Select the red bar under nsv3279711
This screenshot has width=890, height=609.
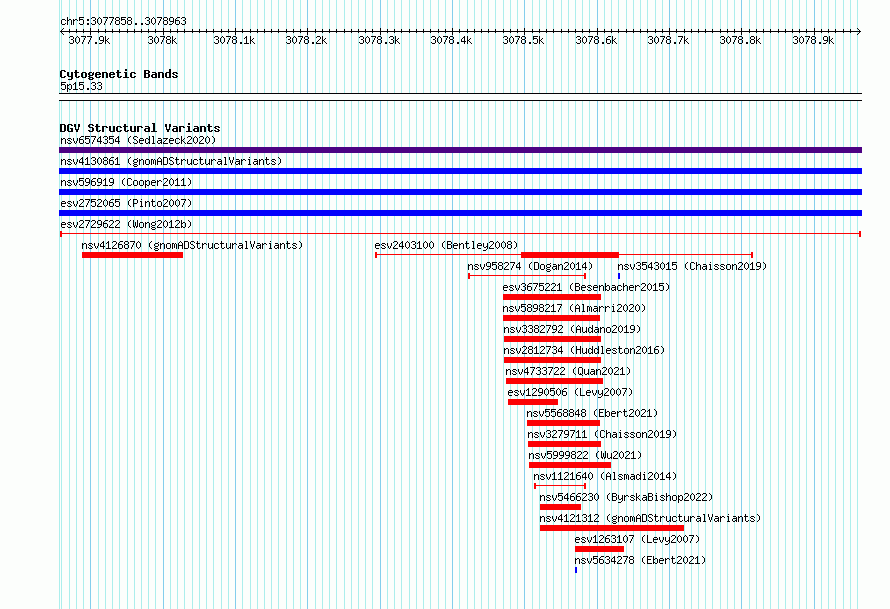[564, 444]
